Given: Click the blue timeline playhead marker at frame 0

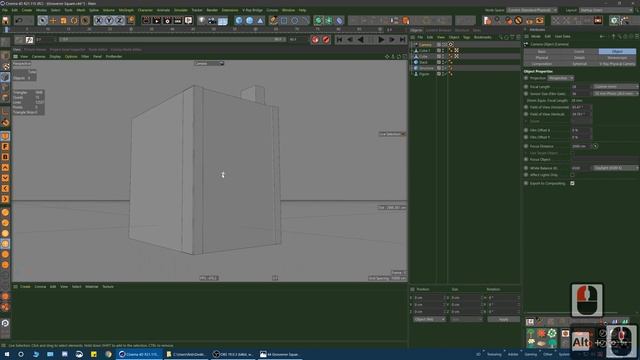Looking at the screenshot, I should [6, 30].
